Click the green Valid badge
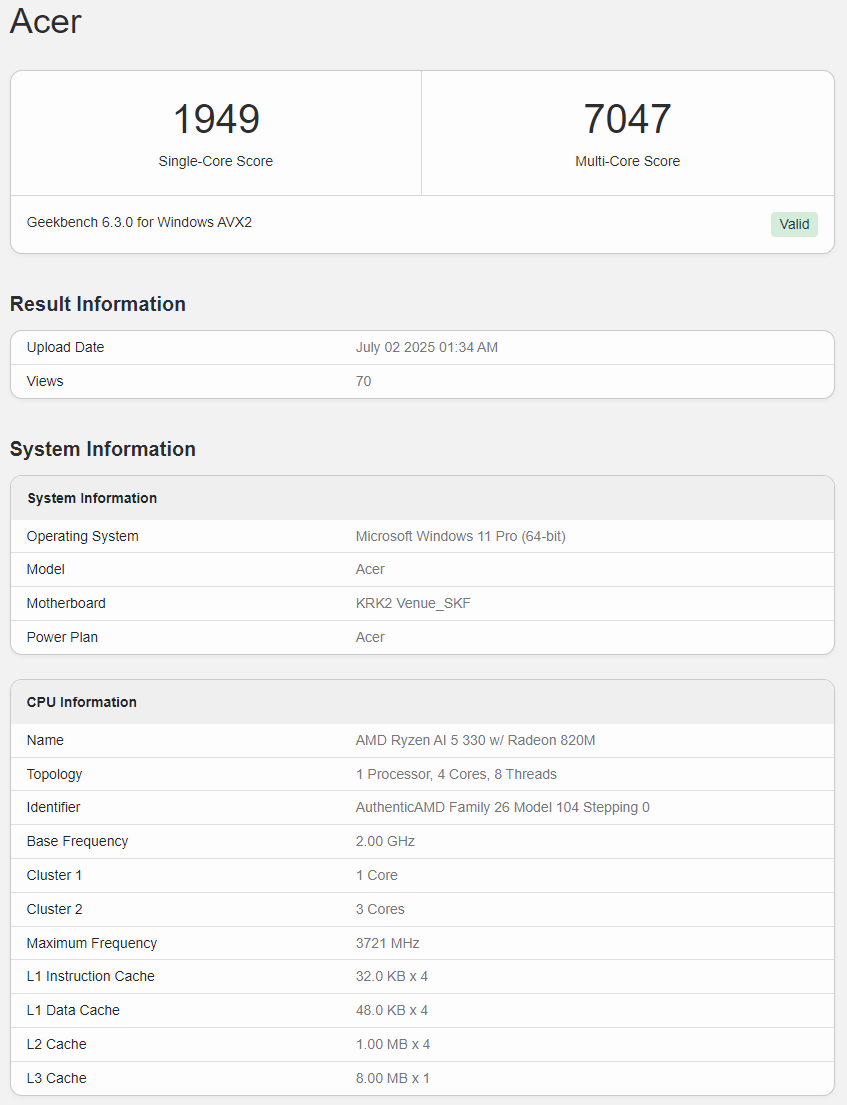Viewport: 847px width, 1105px height. click(x=794, y=224)
